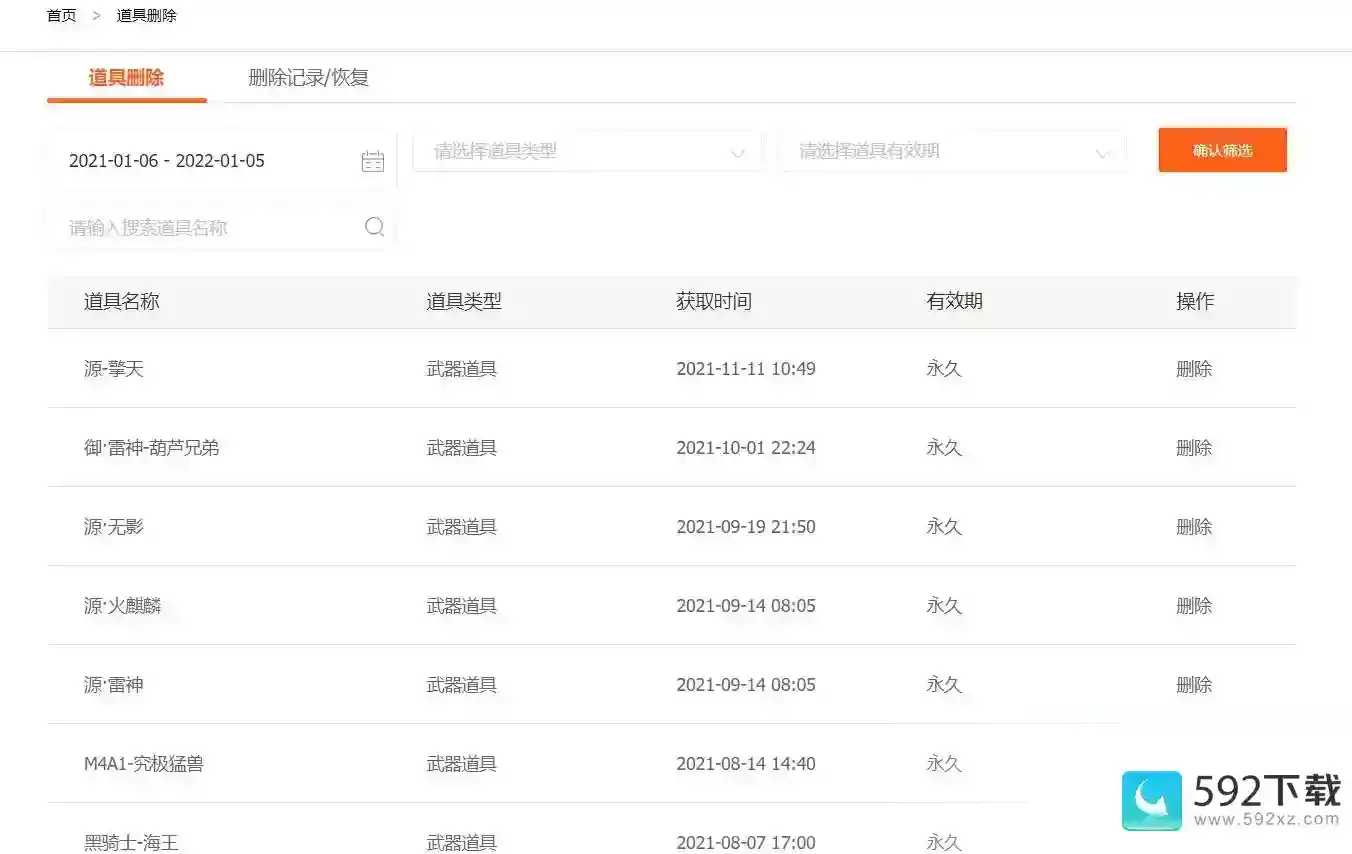
Task: Delete the 源·雷神 item
Action: 1194,685
